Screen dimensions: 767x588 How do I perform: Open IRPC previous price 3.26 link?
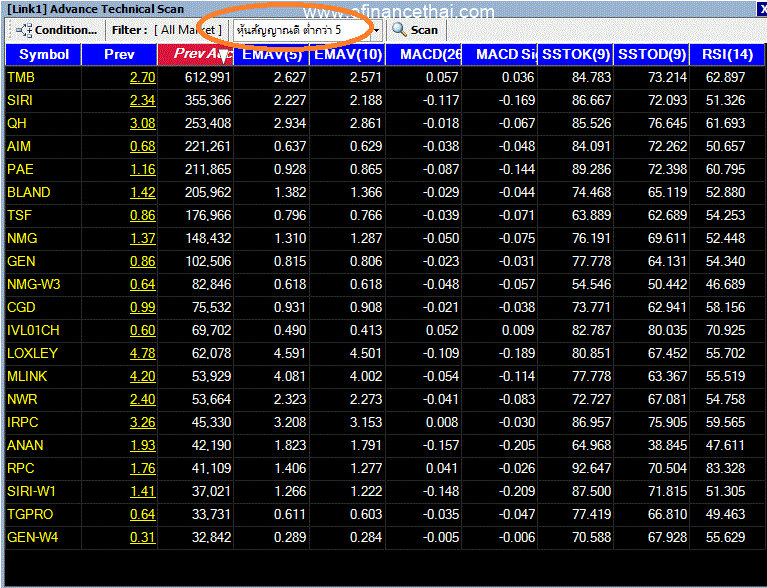142,422
